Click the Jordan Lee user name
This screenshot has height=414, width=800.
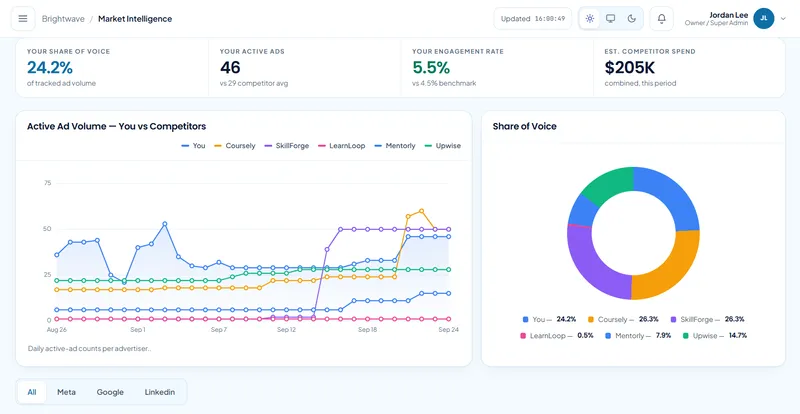click(x=729, y=15)
